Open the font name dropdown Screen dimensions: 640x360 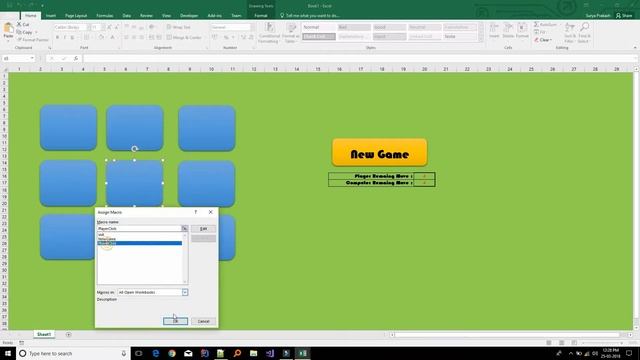[x=88, y=27]
